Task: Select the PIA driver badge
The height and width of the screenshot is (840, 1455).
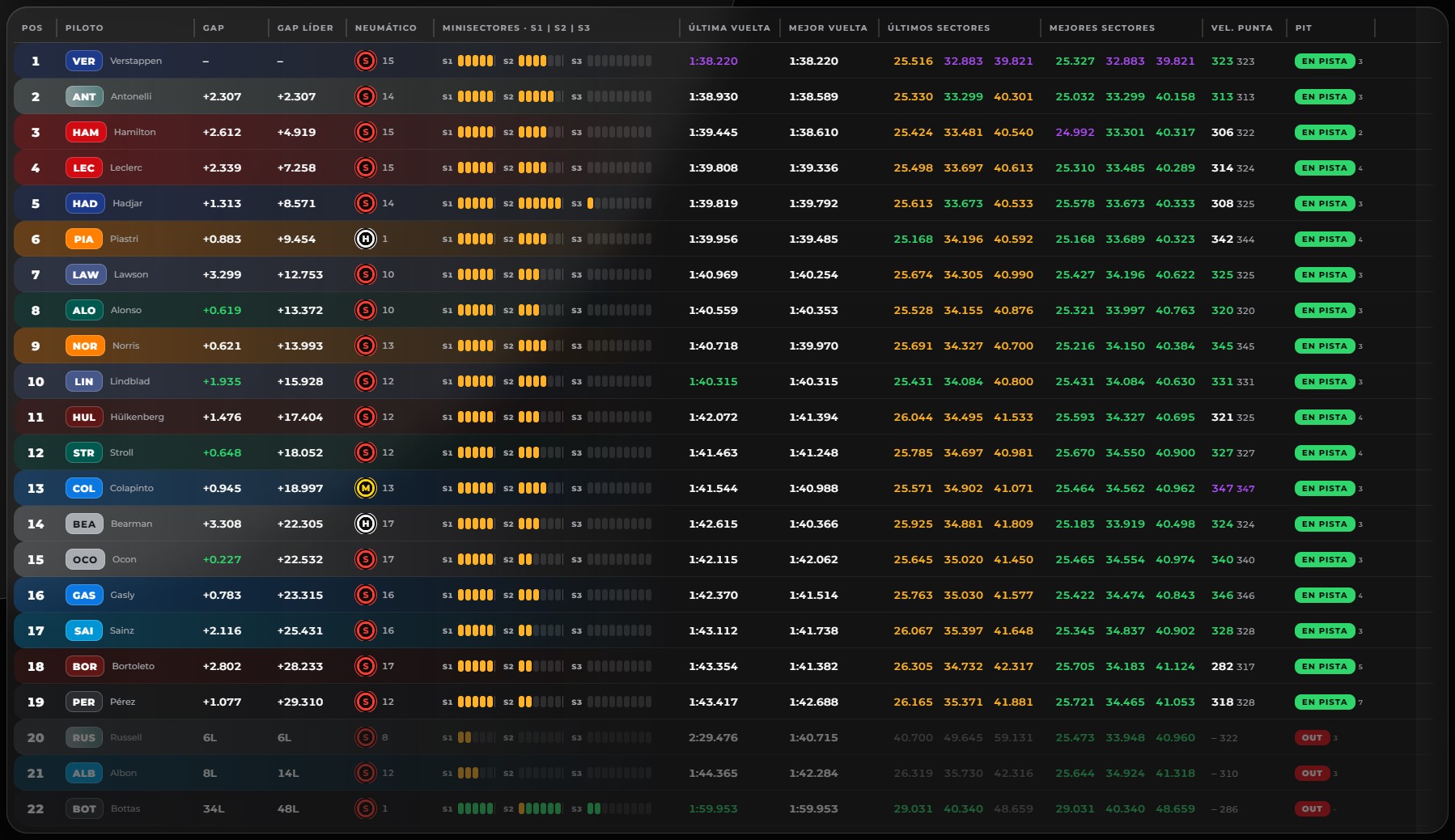Action: (x=84, y=239)
